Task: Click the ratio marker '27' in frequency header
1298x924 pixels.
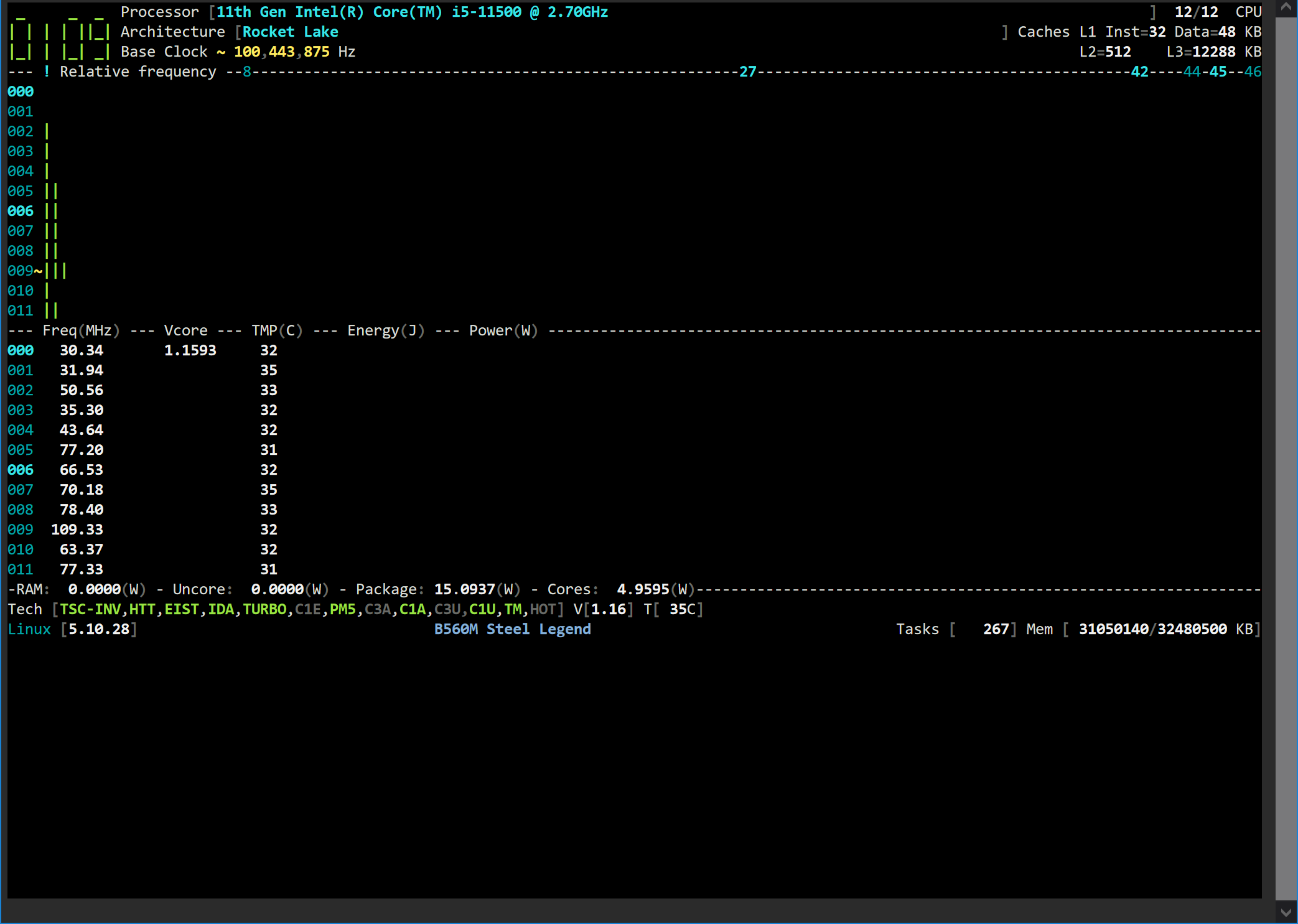Action: 748,72
